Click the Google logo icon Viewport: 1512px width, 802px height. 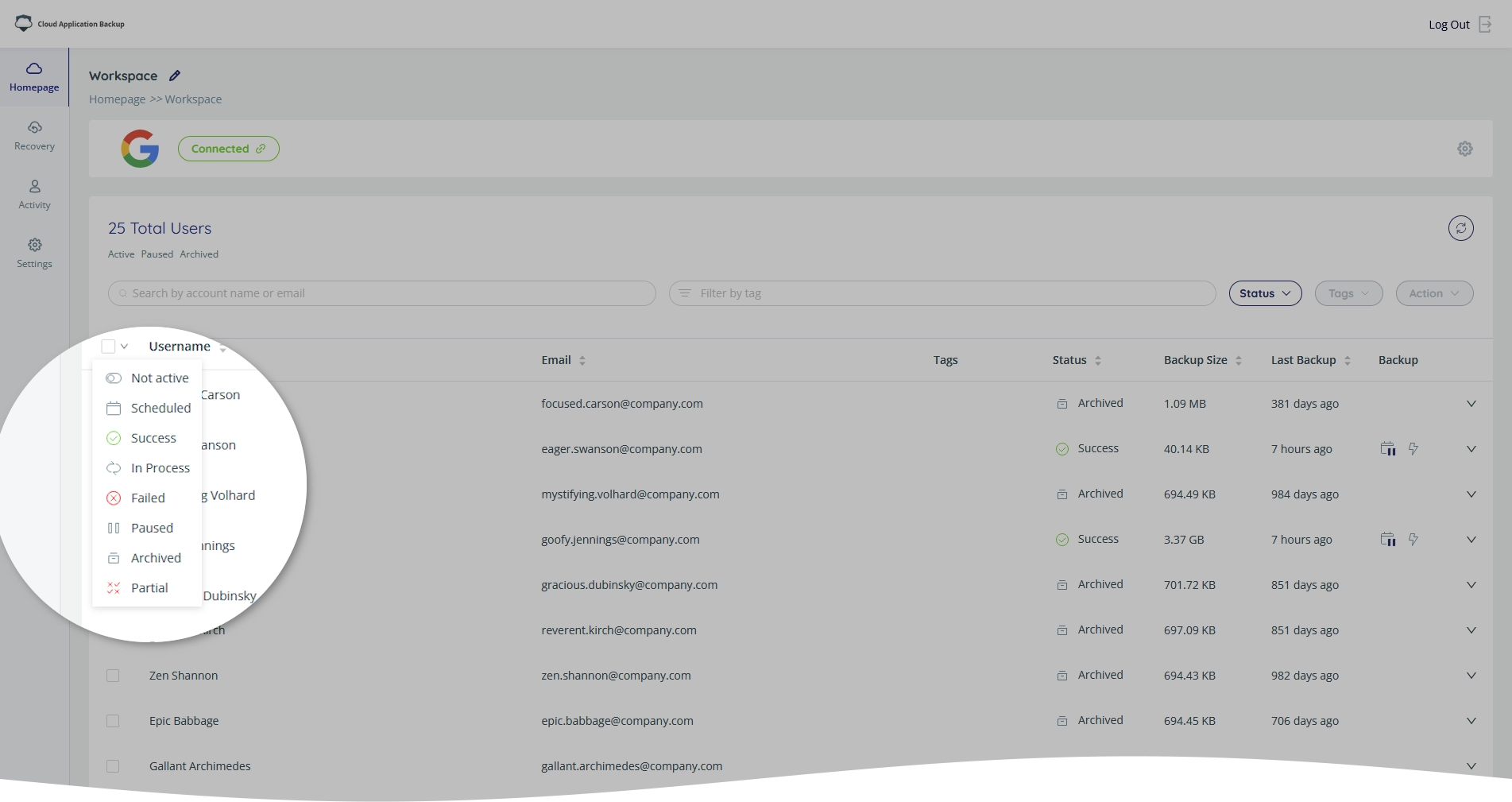(x=140, y=149)
